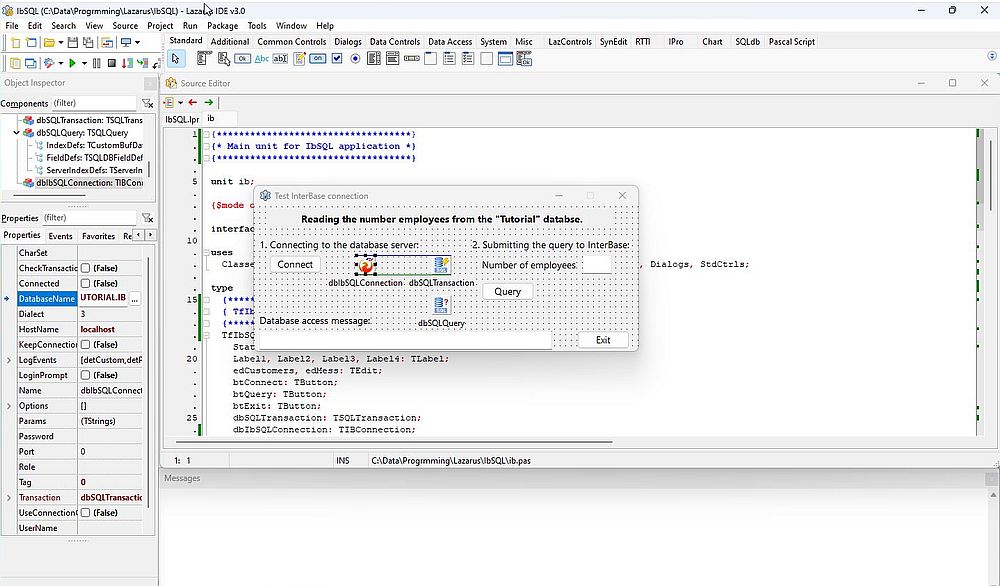Click the Components filter input field
This screenshot has height=586, width=1000.
(x=93, y=103)
